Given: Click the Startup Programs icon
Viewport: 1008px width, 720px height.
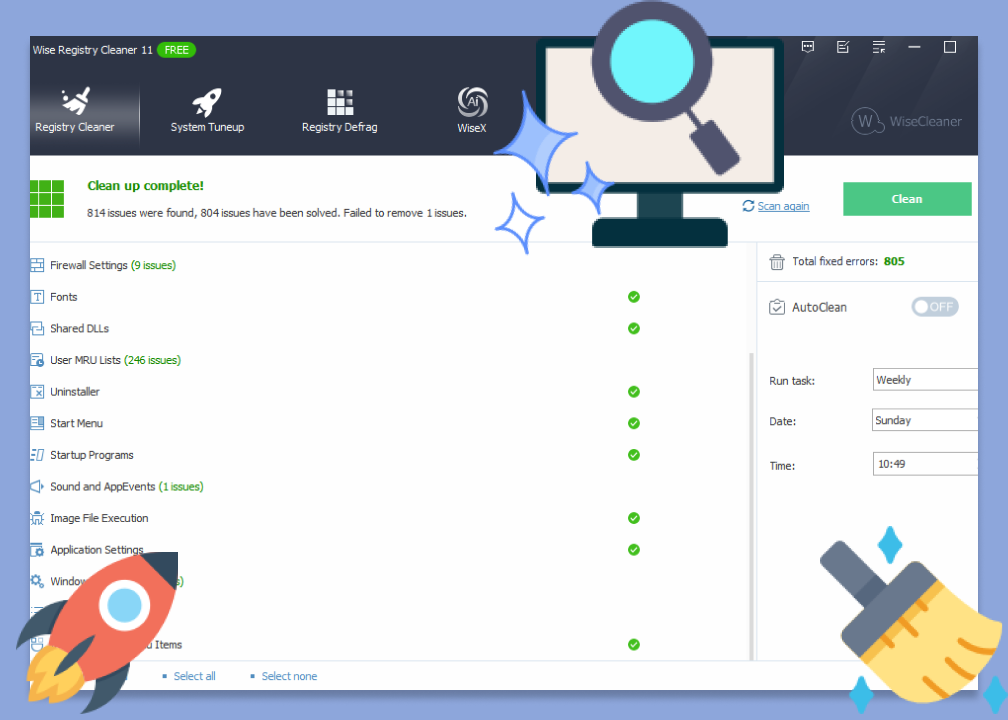Looking at the screenshot, I should pyautogui.click(x=37, y=455).
